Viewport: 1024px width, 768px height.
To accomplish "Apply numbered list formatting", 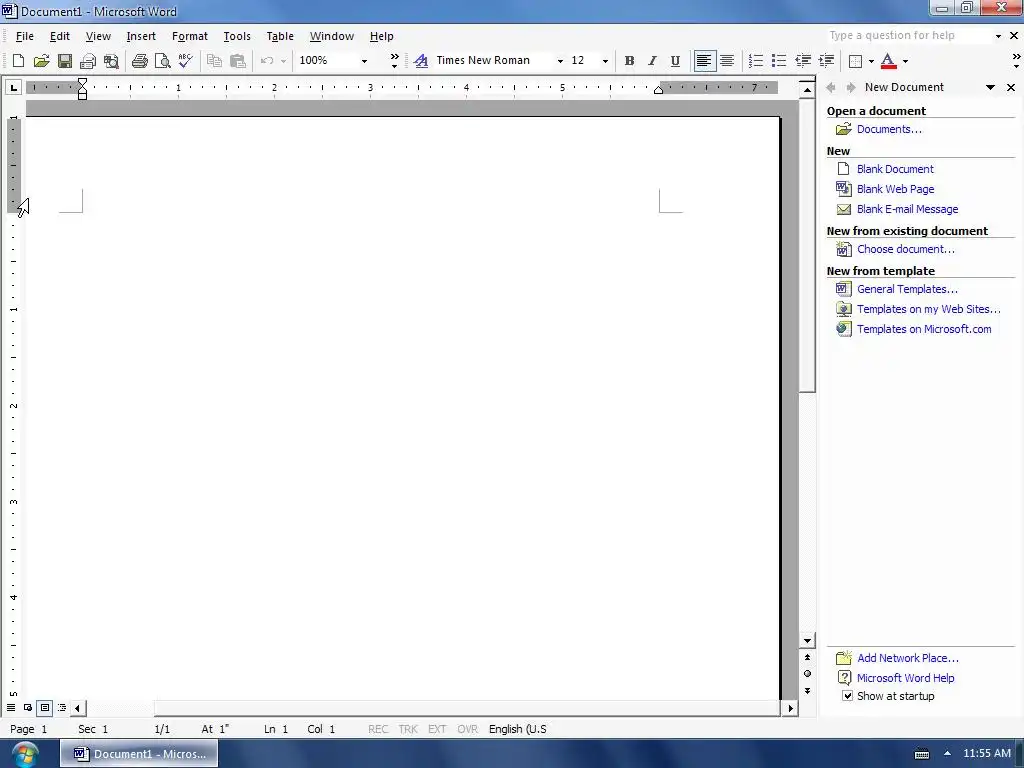I will [756, 61].
